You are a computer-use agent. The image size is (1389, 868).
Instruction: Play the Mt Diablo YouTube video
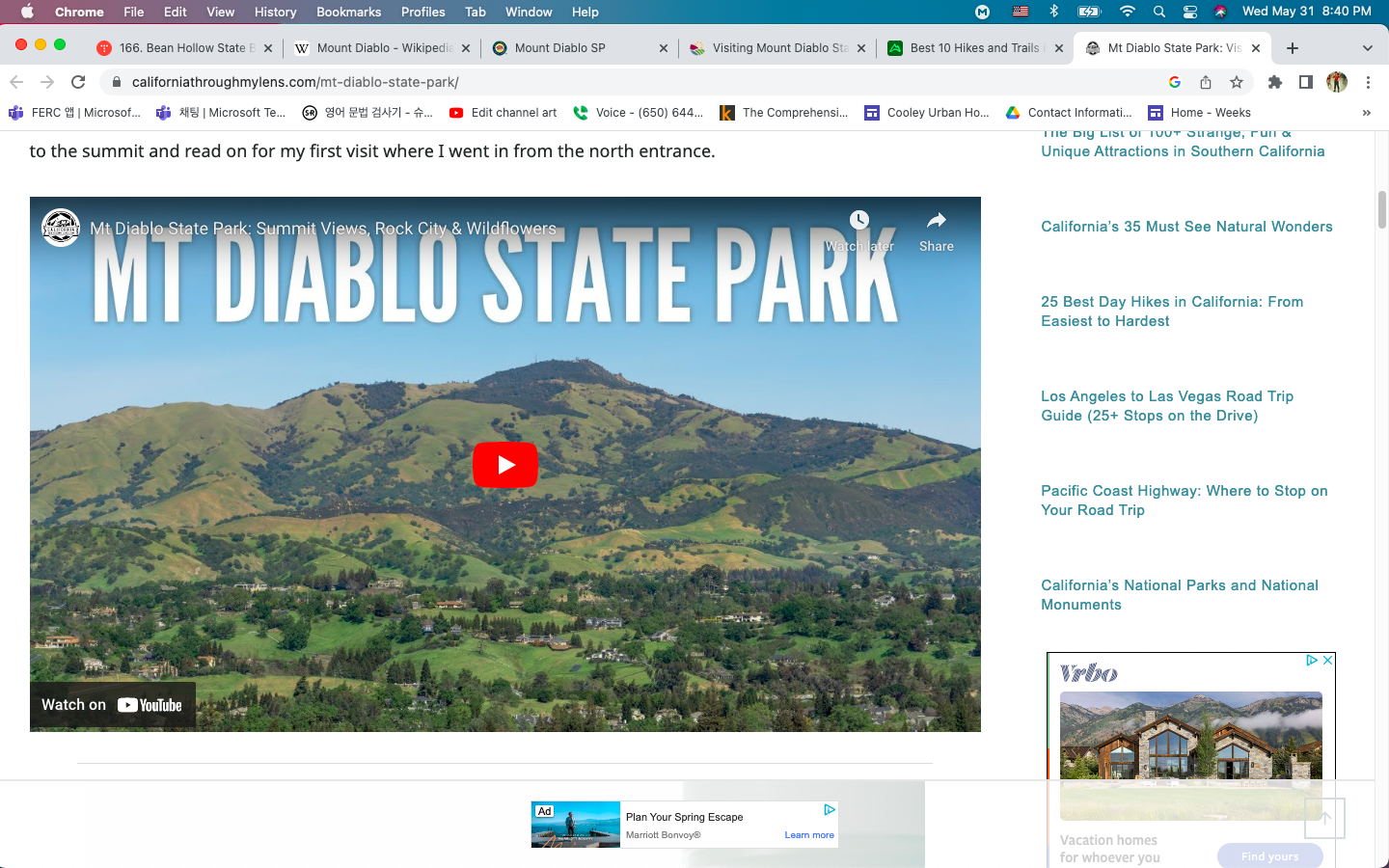pos(504,465)
